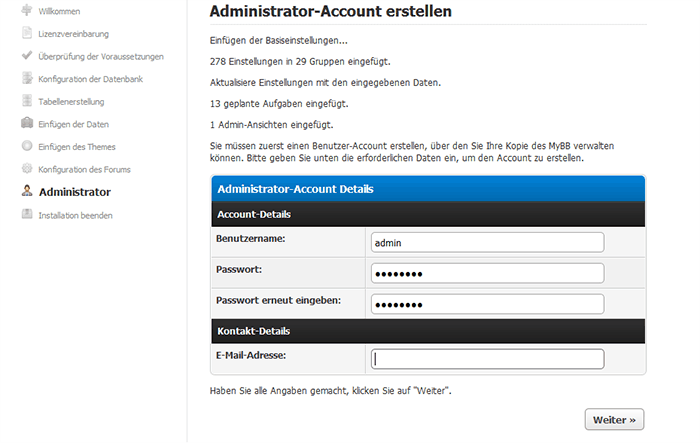
Task: Select the Lizenzvereinbarung step label
Action: 73,34
